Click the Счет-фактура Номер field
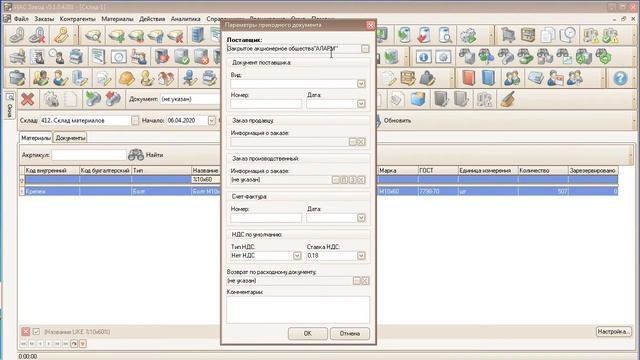 (x=266, y=218)
